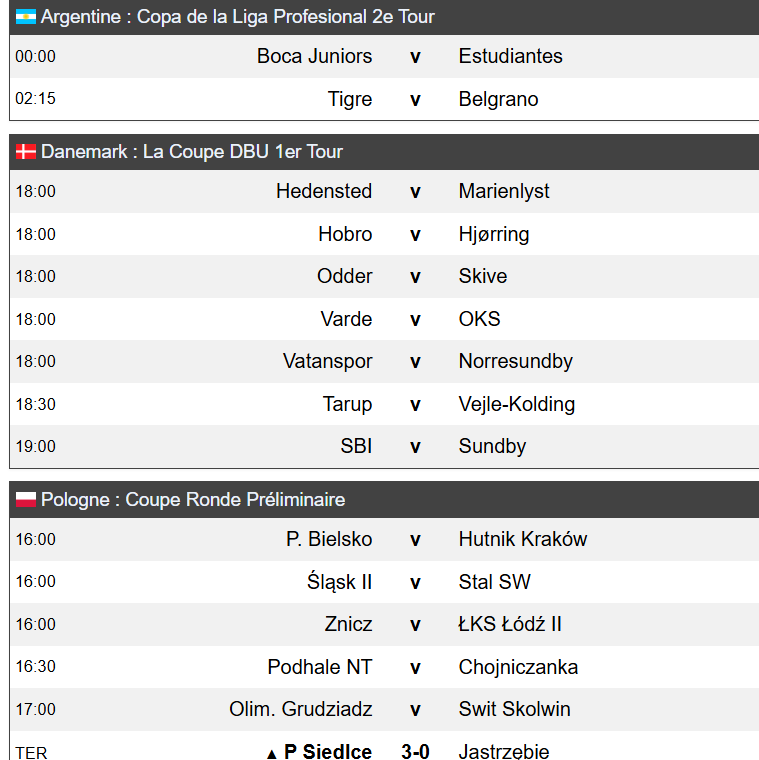Click the Hutnik Kraków team name

click(522, 539)
